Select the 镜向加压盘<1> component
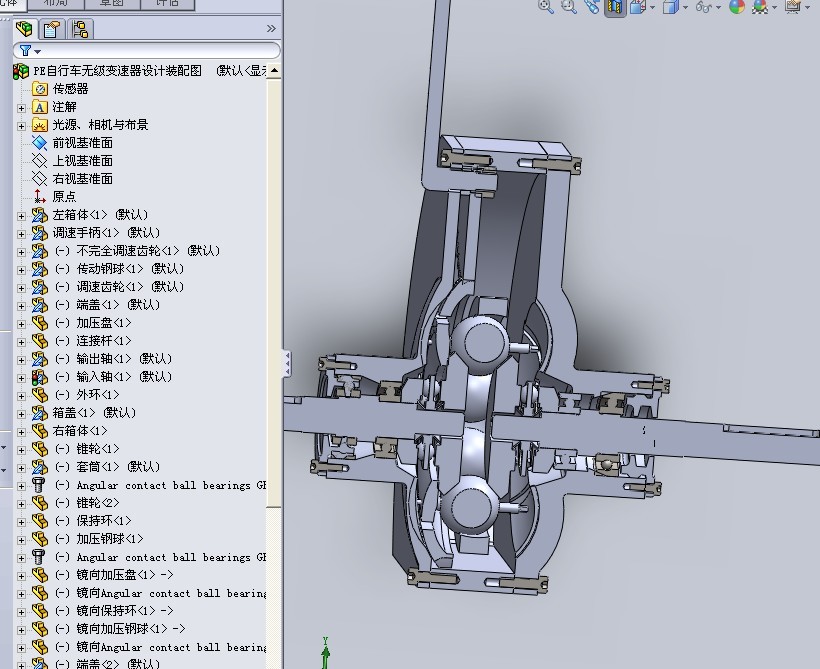This screenshot has width=820, height=669. point(116,574)
